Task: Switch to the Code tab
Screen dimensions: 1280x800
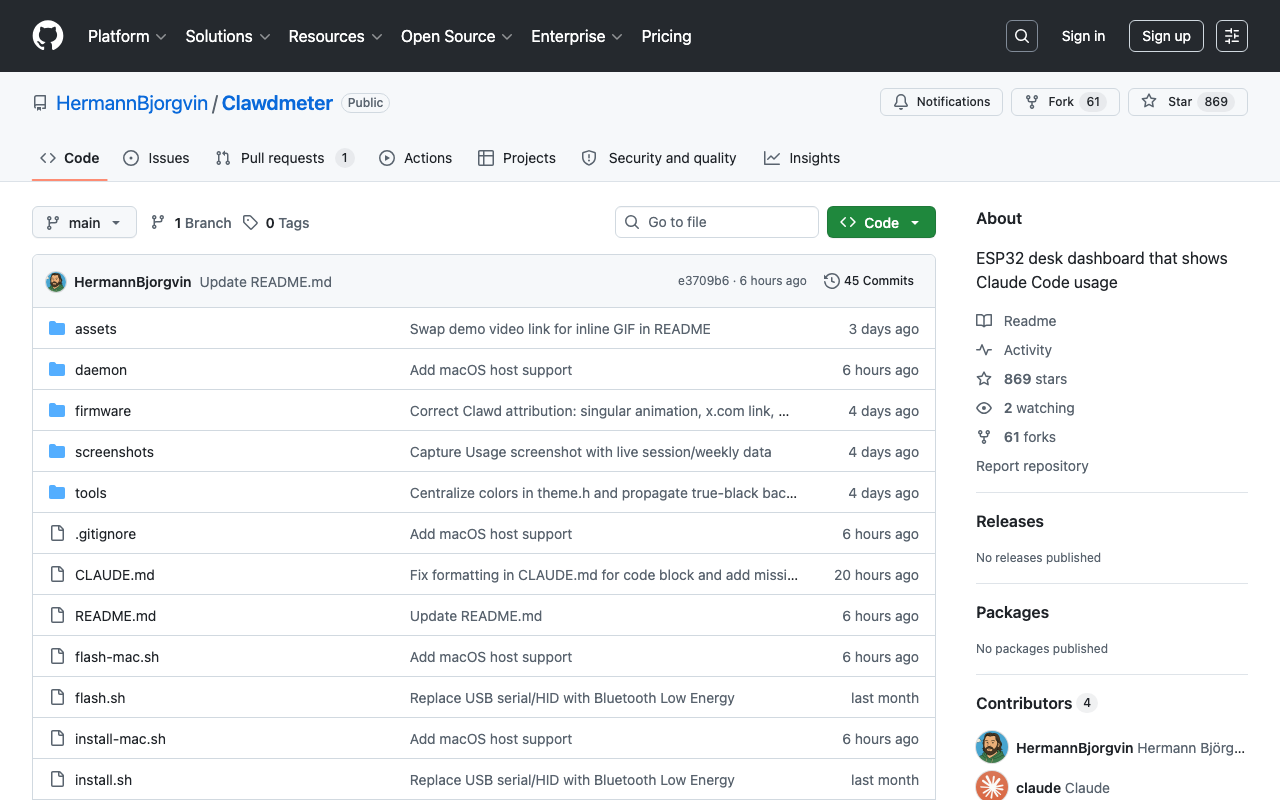Action: [x=69, y=158]
